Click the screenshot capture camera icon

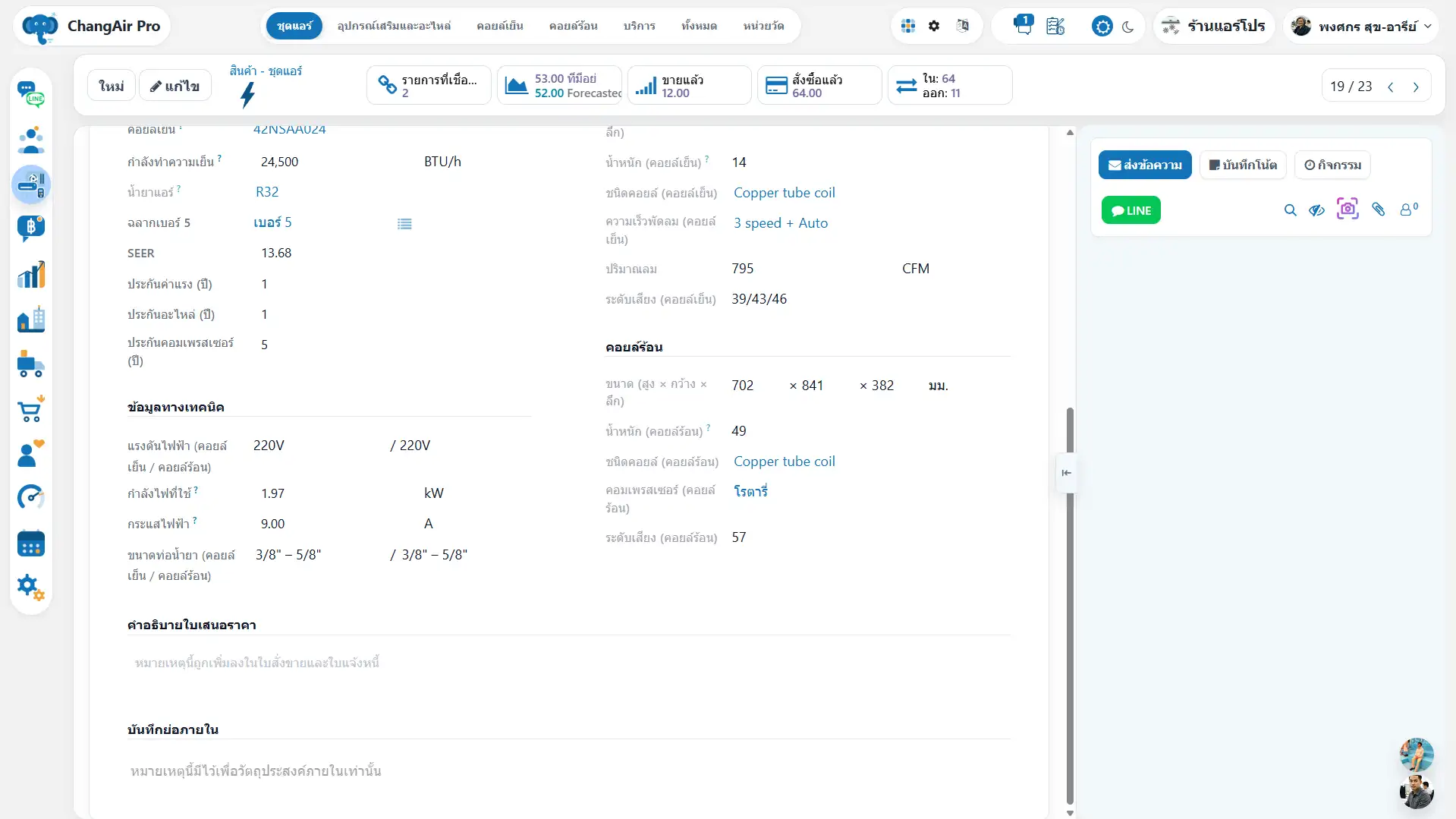(x=1348, y=209)
